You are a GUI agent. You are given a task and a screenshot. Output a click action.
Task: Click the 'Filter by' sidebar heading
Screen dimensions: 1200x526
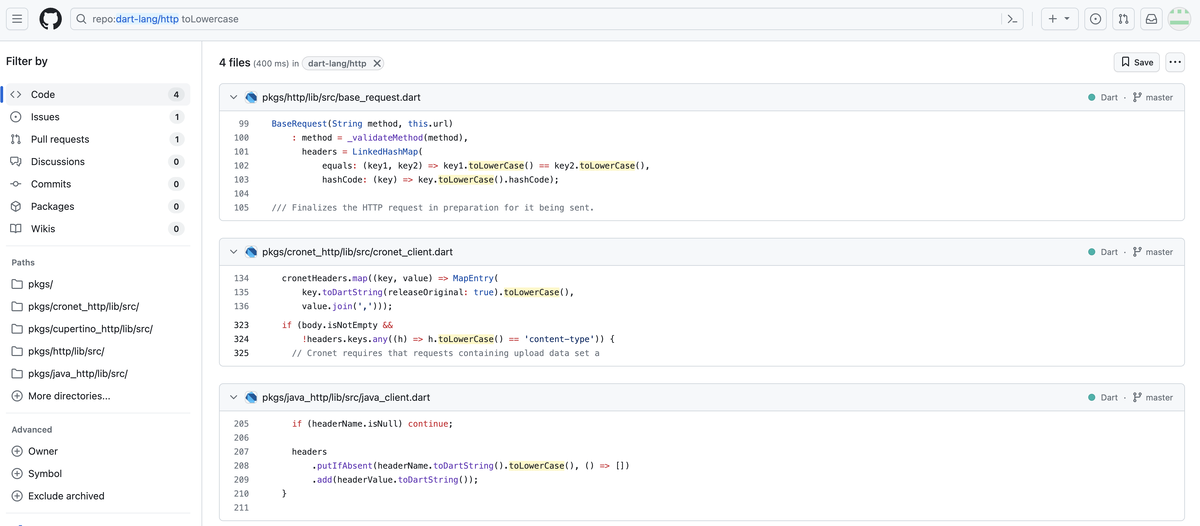[x=27, y=61]
